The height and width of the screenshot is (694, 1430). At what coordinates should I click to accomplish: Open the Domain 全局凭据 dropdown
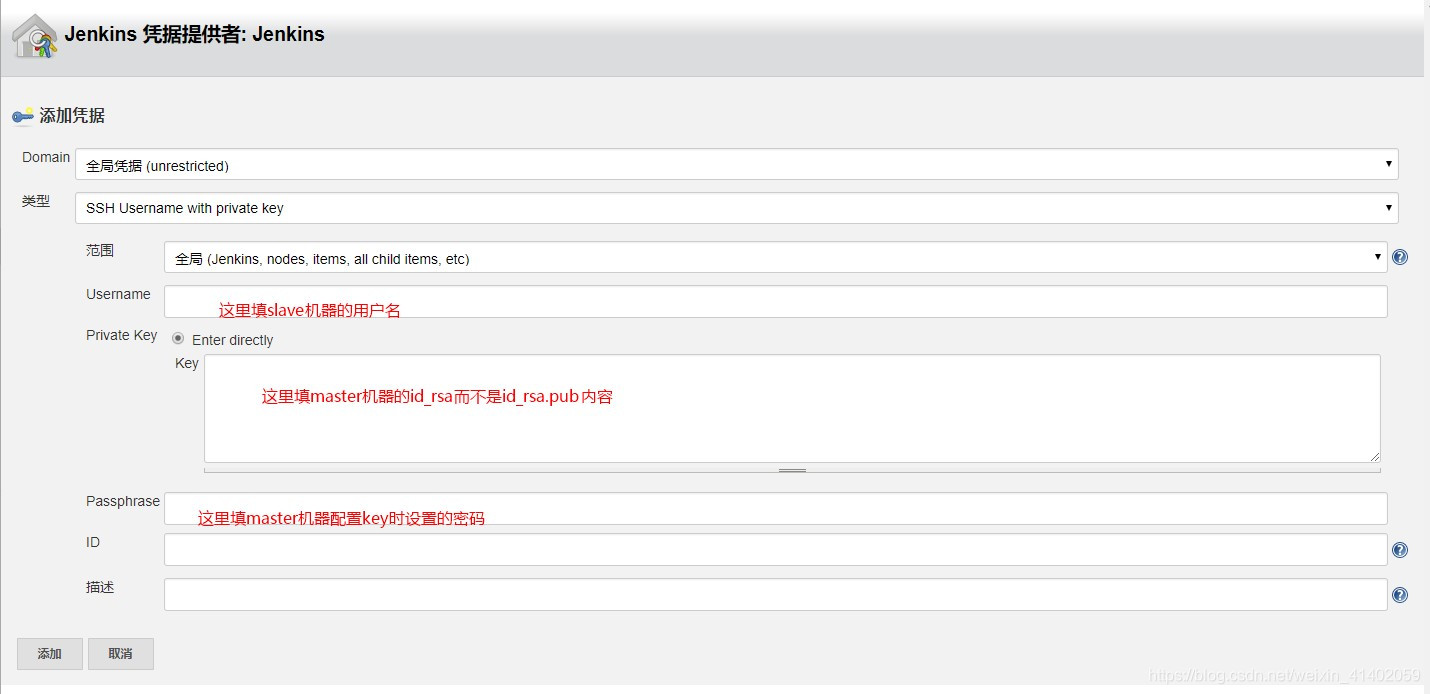pyautogui.click(x=737, y=165)
